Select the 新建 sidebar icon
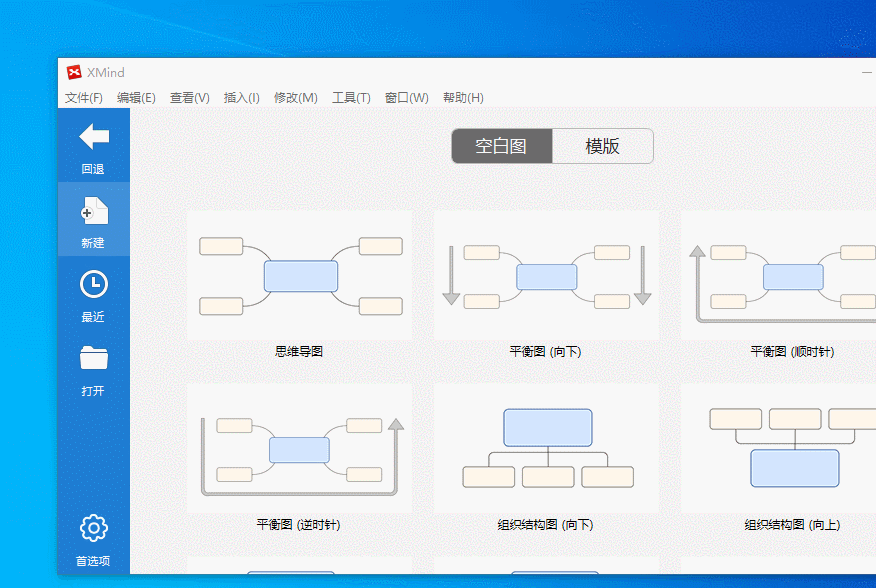 coord(94,212)
